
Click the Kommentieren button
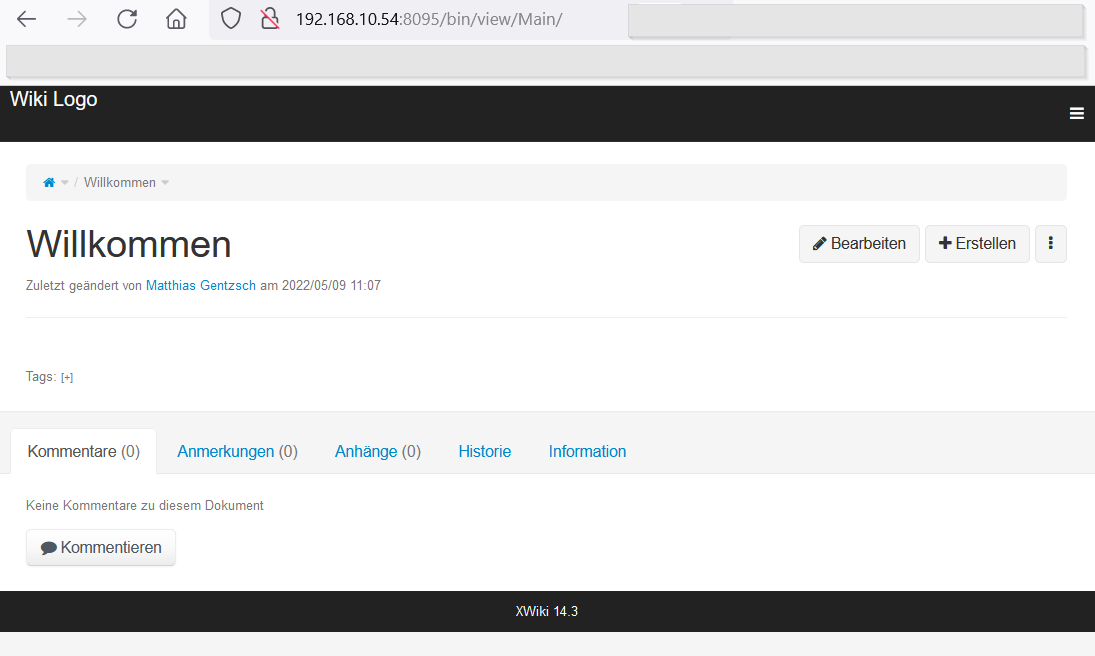click(x=101, y=548)
